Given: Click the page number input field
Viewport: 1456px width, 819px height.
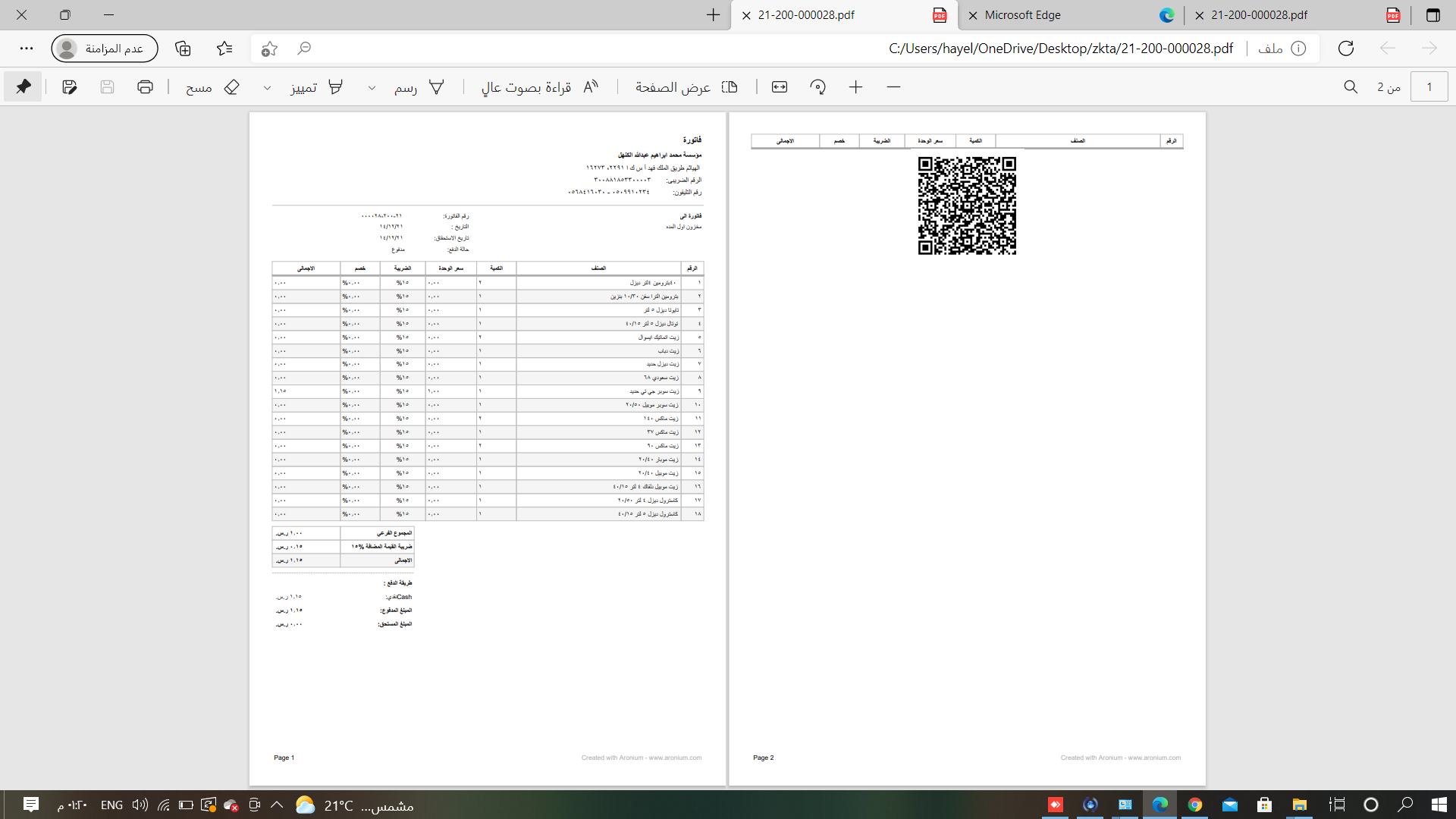Looking at the screenshot, I should pyautogui.click(x=1429, y=87).
